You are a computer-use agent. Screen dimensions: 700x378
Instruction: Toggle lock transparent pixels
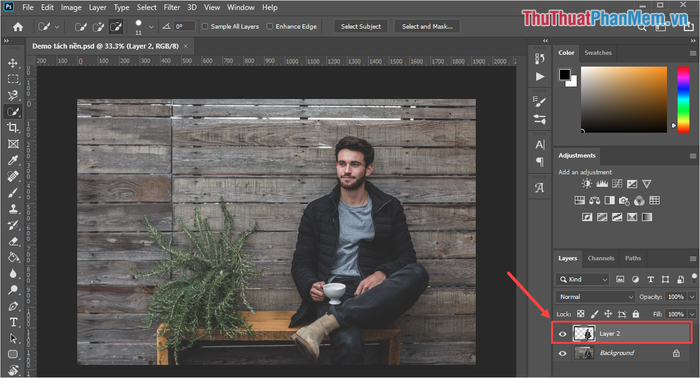580,314
